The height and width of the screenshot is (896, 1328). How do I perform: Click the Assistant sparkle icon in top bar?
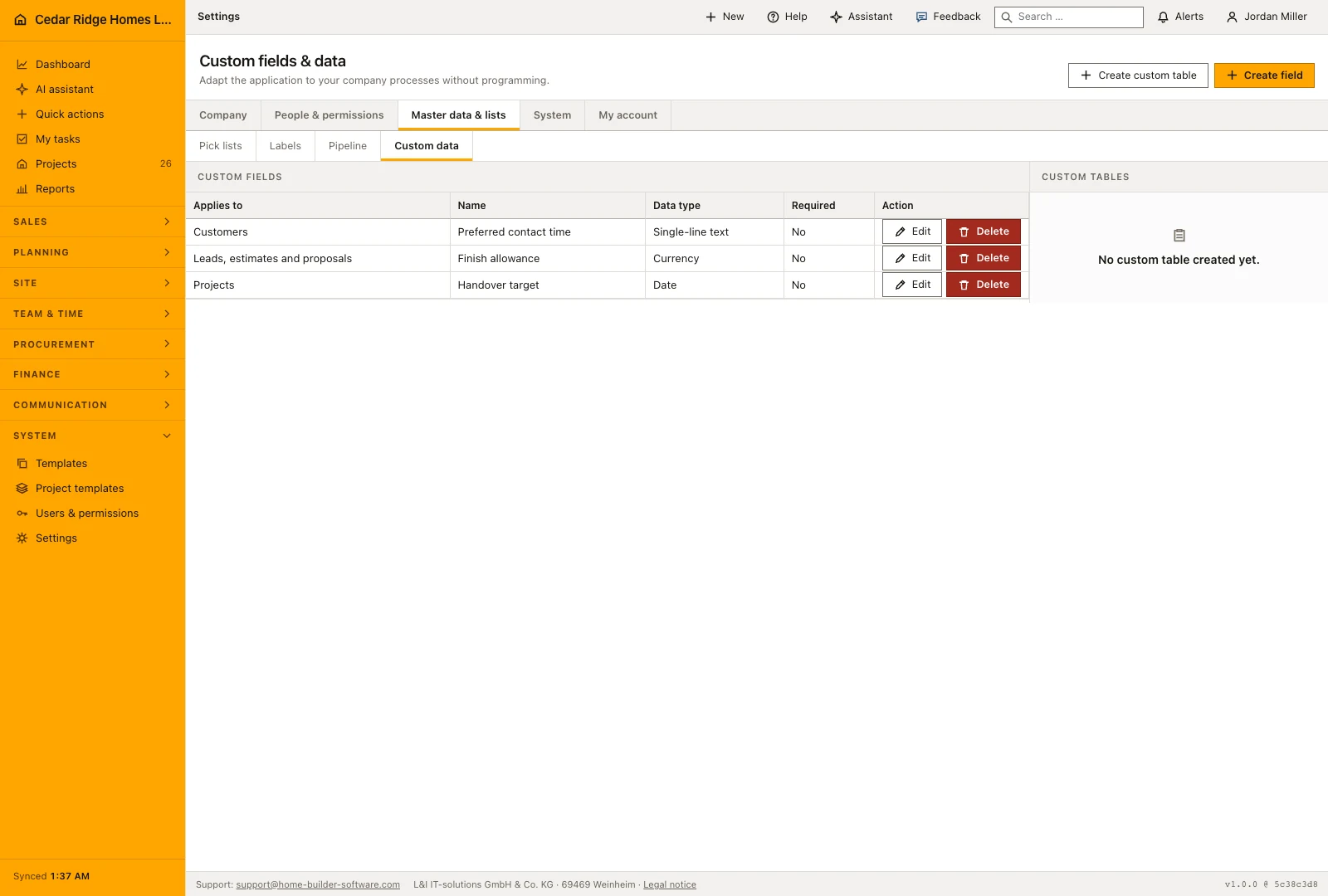(836, 17)
